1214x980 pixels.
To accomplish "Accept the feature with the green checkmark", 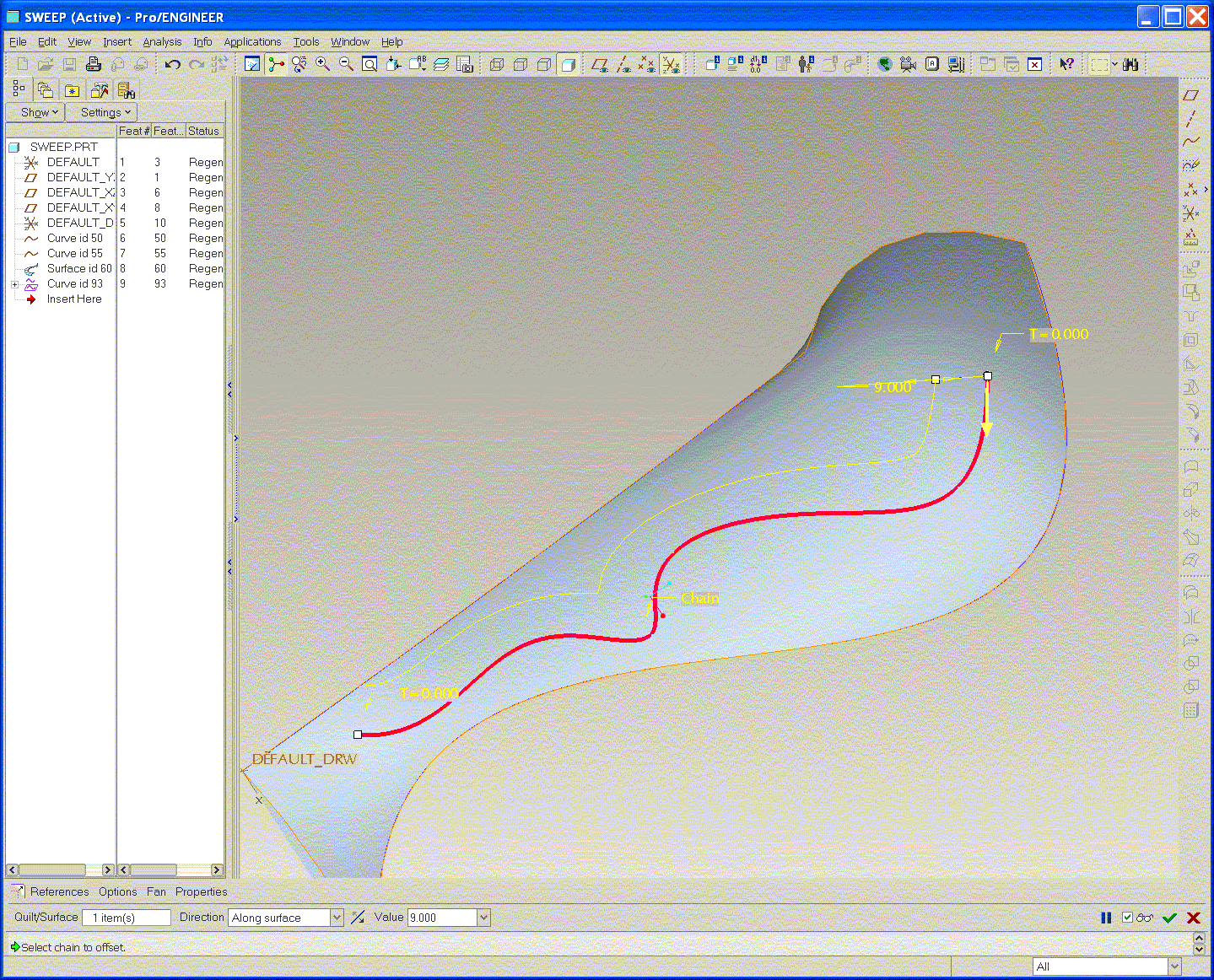I will pos(1169,918).
